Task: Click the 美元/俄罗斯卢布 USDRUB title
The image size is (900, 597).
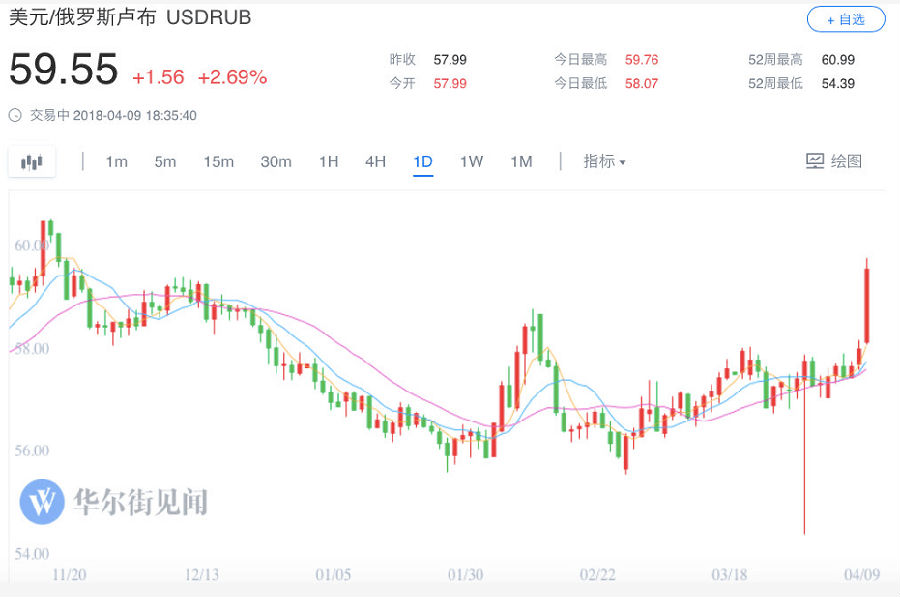Action: (x=130, y=17)
